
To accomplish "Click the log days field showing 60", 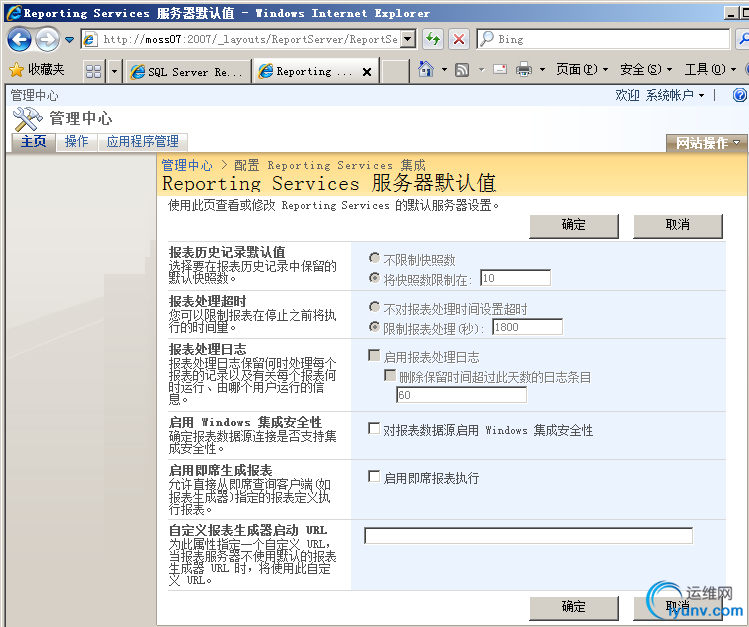I will (461, 395).
